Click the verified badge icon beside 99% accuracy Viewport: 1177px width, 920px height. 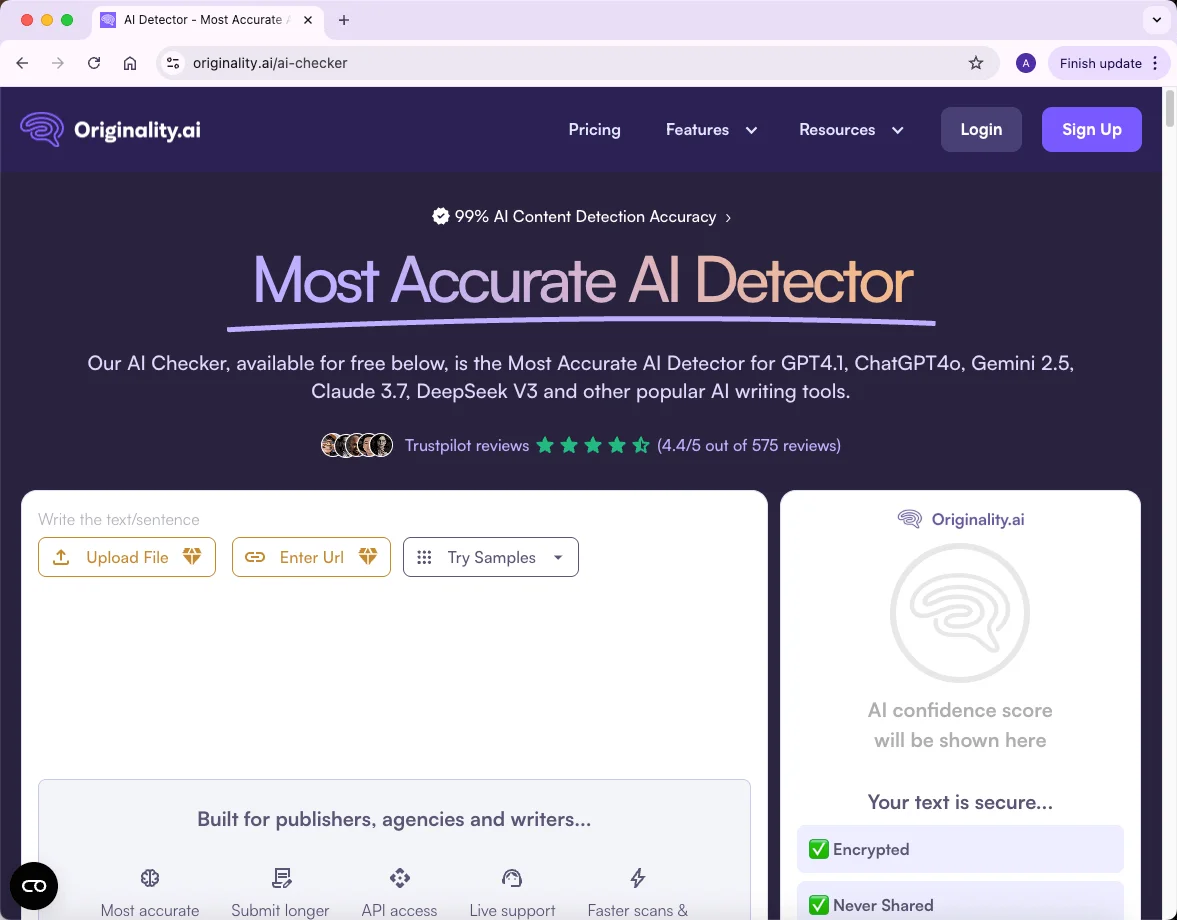click(441, 216)
